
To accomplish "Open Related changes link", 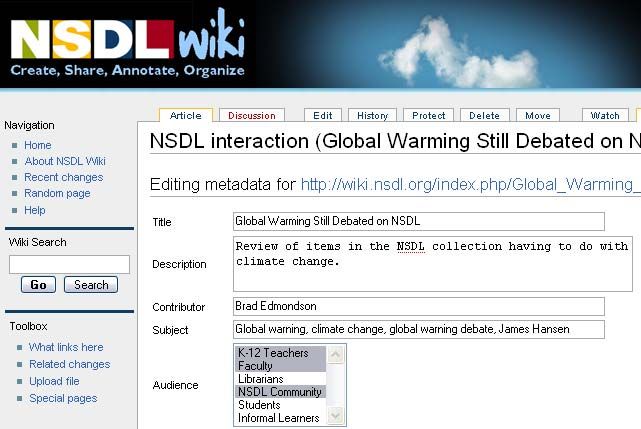I will click(69, 364).
